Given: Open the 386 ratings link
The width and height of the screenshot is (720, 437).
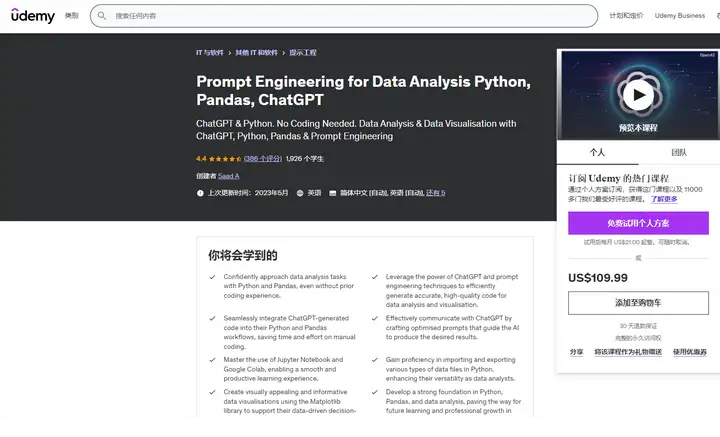Looking at the screenshot, I should point(263,159).
